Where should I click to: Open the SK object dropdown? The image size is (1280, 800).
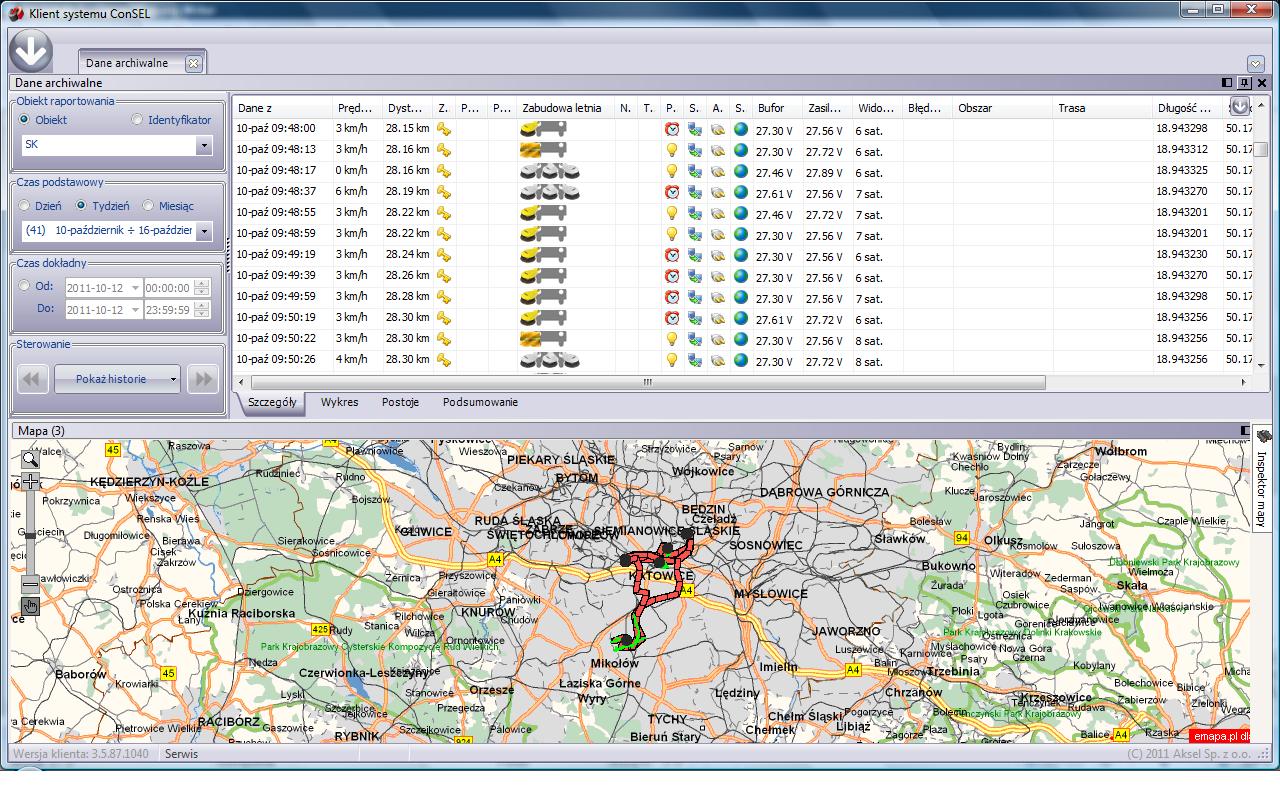204,145
